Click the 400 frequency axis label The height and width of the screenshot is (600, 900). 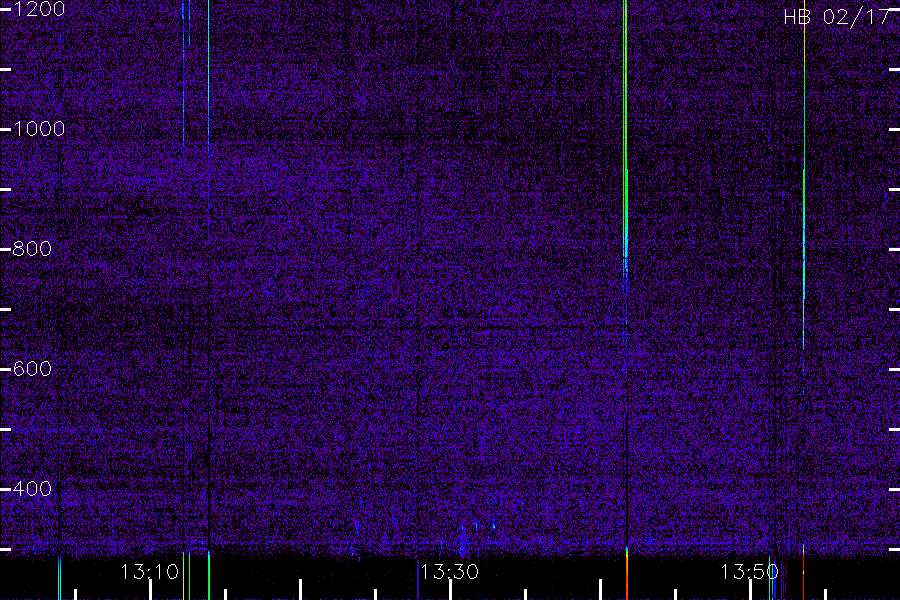tap(32, 489)
